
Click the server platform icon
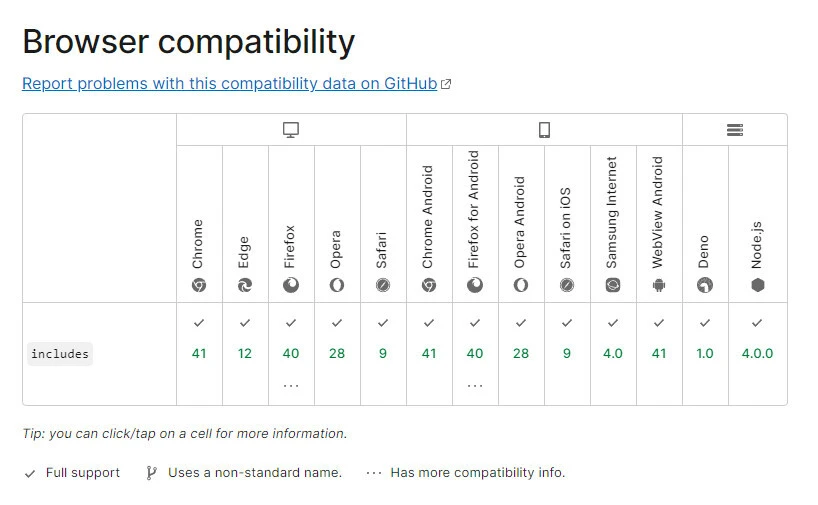click(x=735, y=130)
